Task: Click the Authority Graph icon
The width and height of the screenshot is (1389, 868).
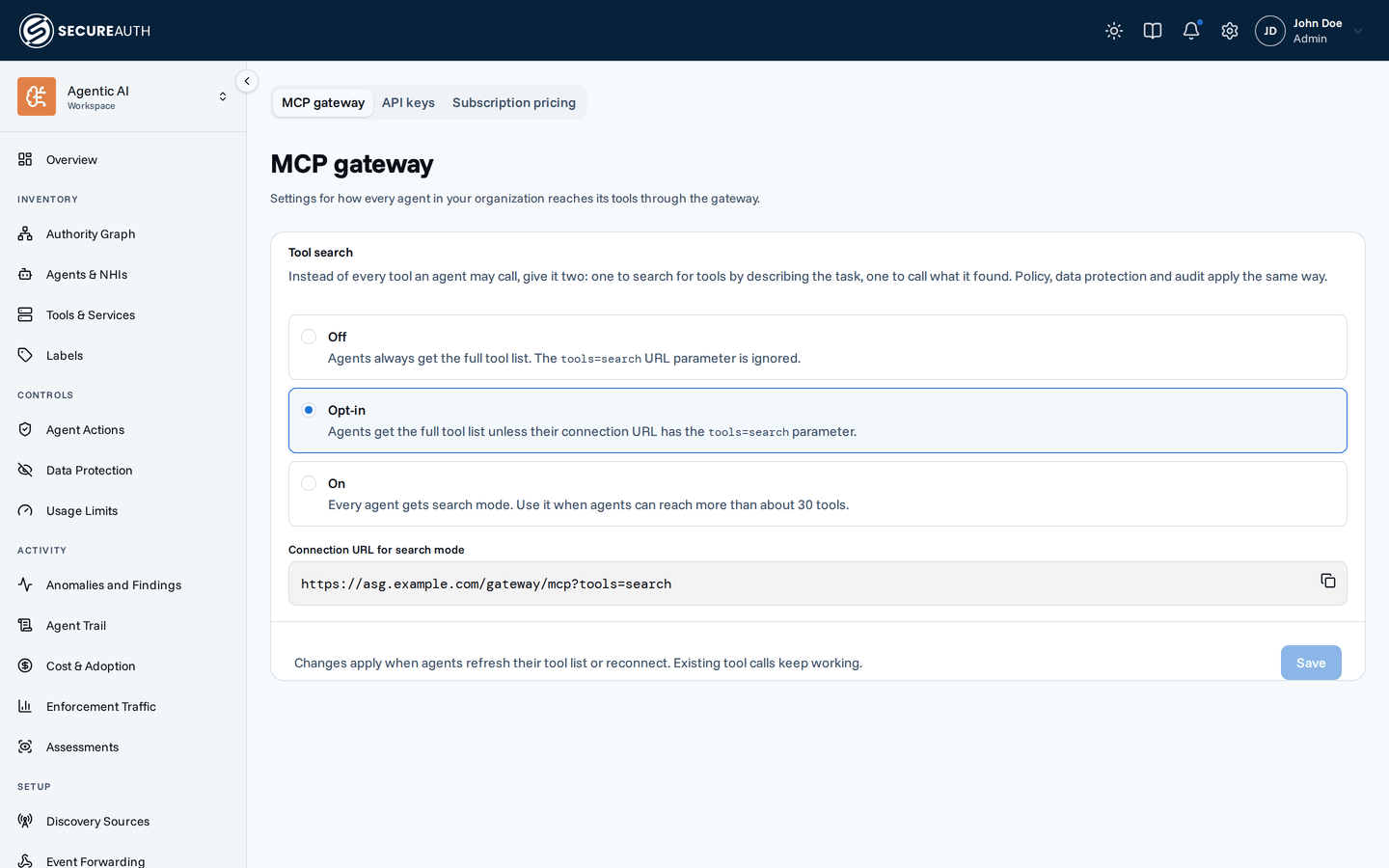Action: (x=25, y=233)
